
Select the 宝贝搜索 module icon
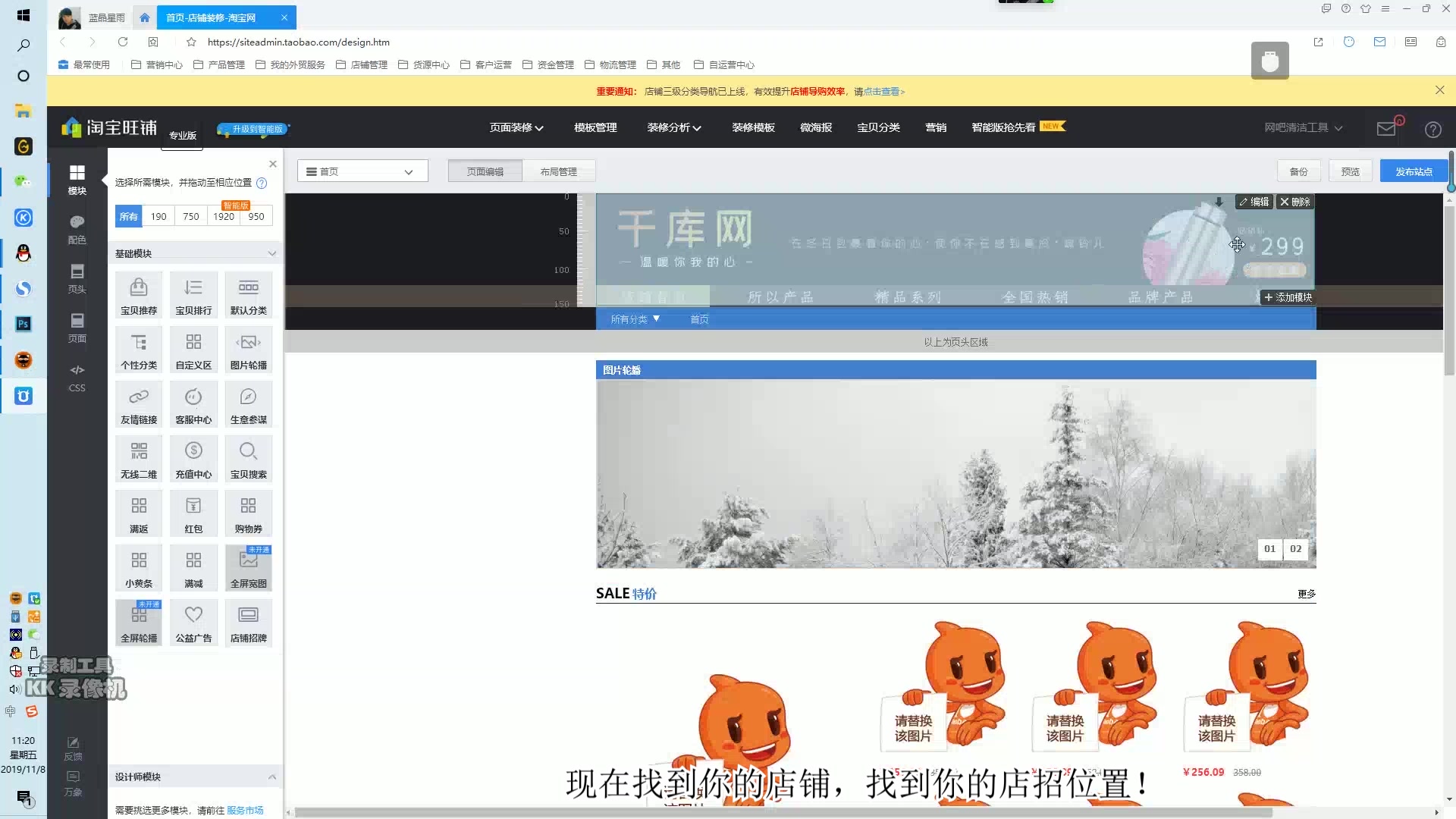coord(248,458)
